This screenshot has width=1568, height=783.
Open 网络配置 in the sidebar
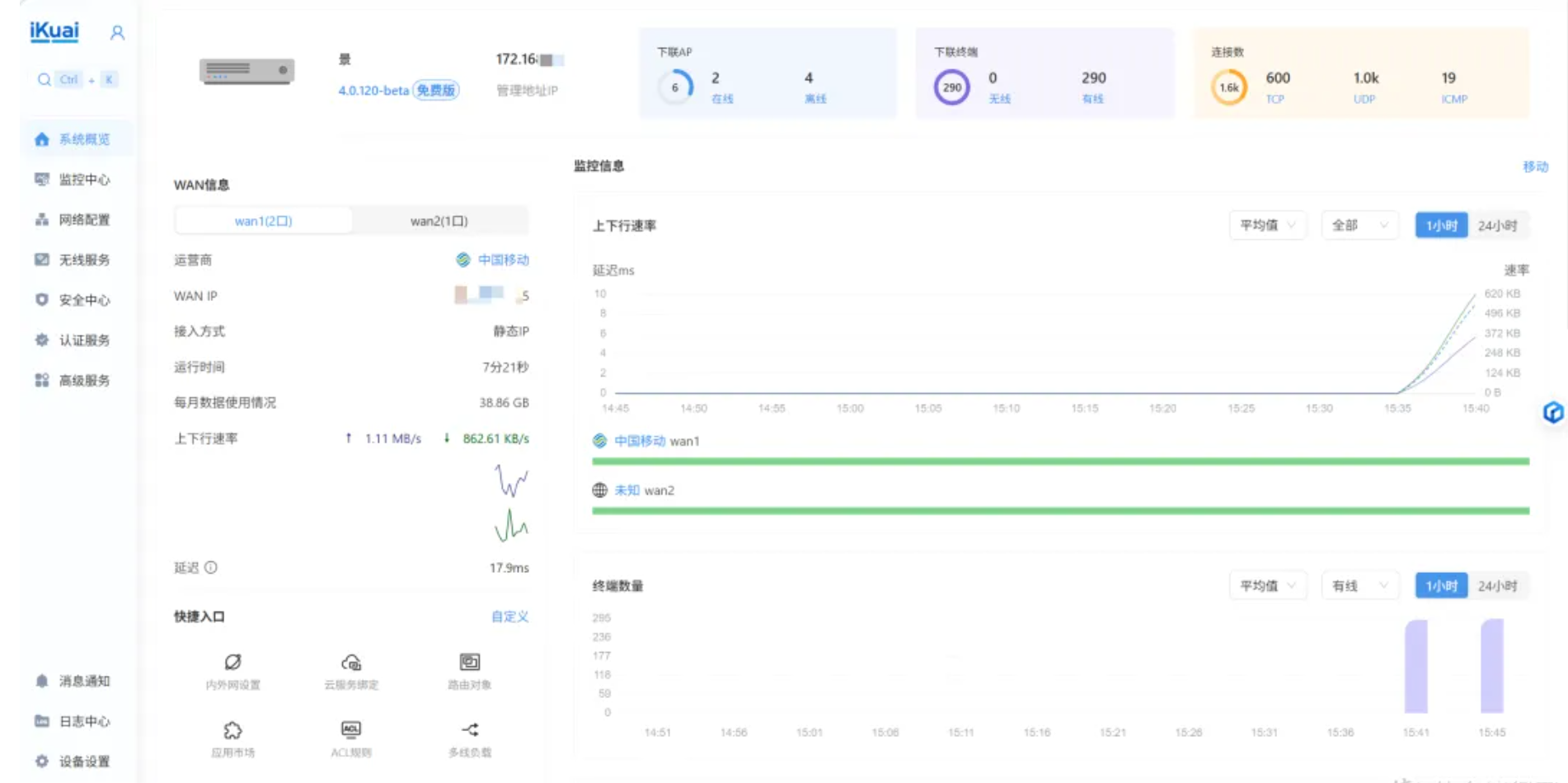pos(77,219)
